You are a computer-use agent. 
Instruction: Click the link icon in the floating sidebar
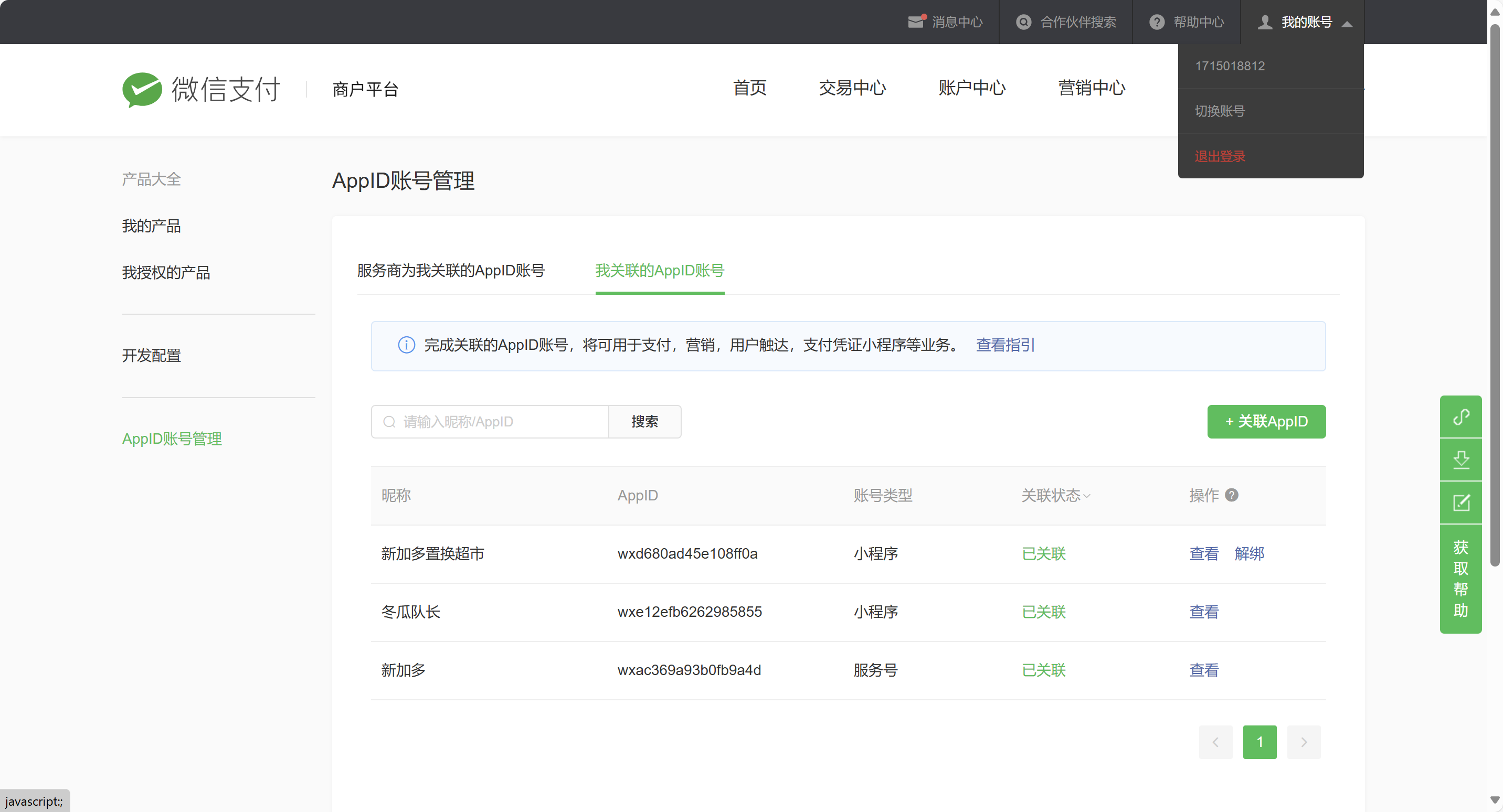(x=1460, y=416)
